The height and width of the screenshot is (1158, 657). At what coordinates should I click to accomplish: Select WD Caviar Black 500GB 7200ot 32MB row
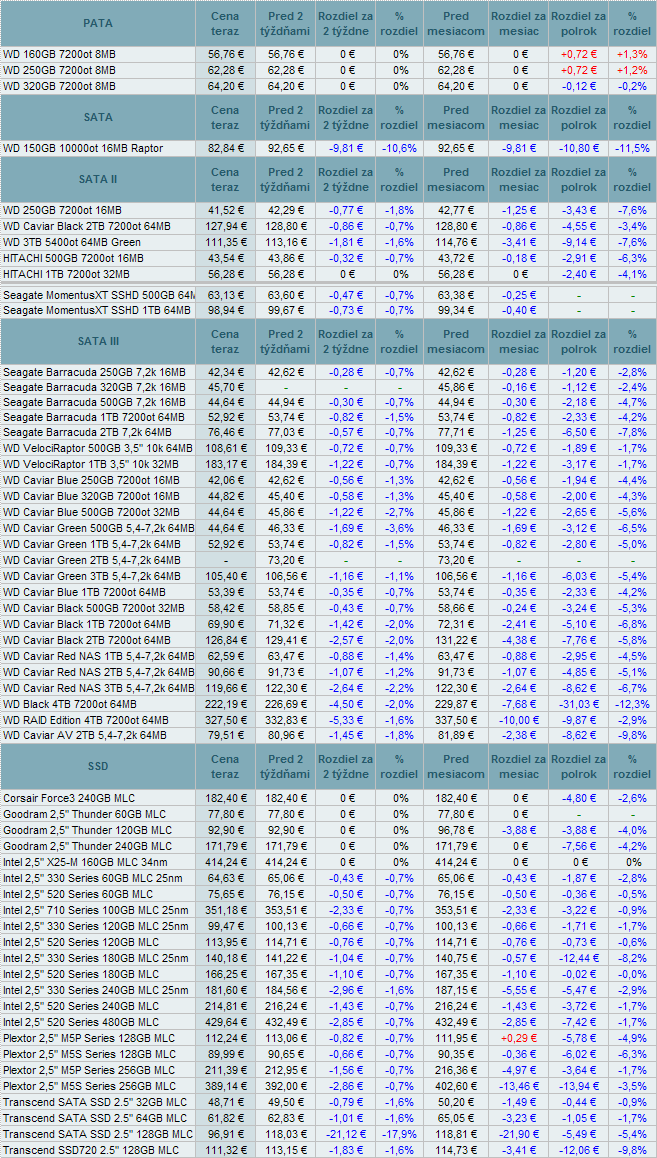tap(92, 609)
